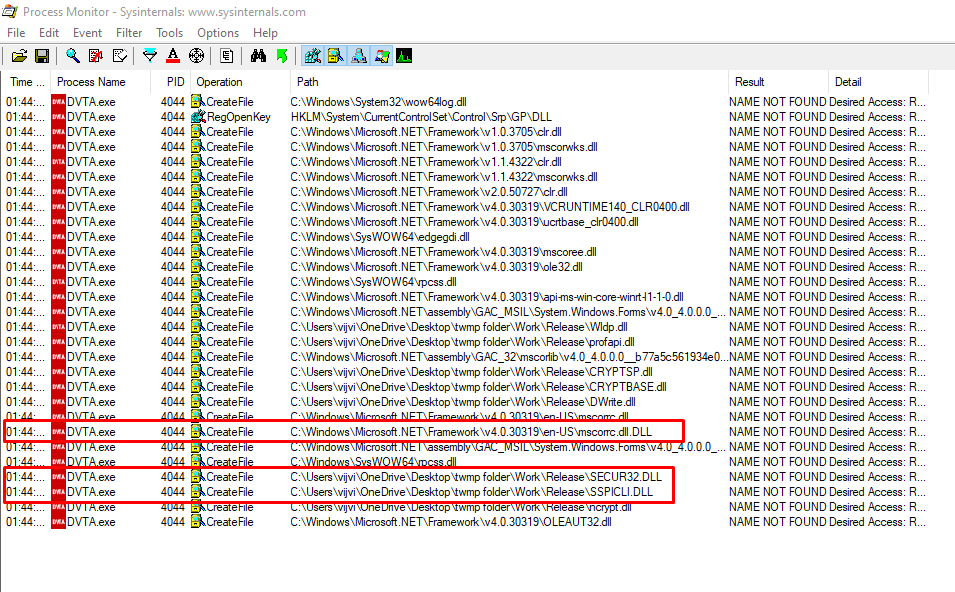This screenshot has width=955, height=592.
Task: Toggle Show Profiling Events icon
Action: click(x=404, y=57)
